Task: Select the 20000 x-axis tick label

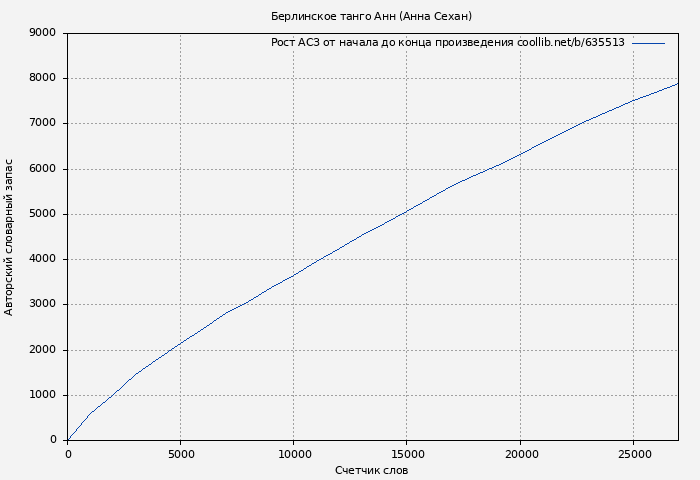Action: tap(519, 453)
